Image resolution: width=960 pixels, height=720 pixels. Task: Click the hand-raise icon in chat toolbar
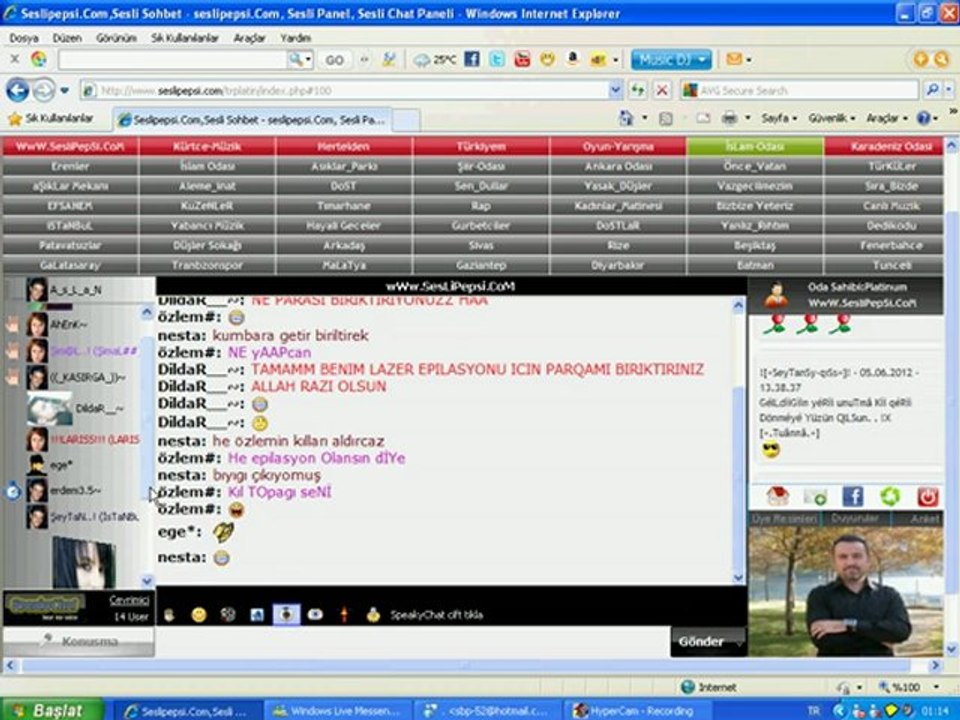click(169, 615)
